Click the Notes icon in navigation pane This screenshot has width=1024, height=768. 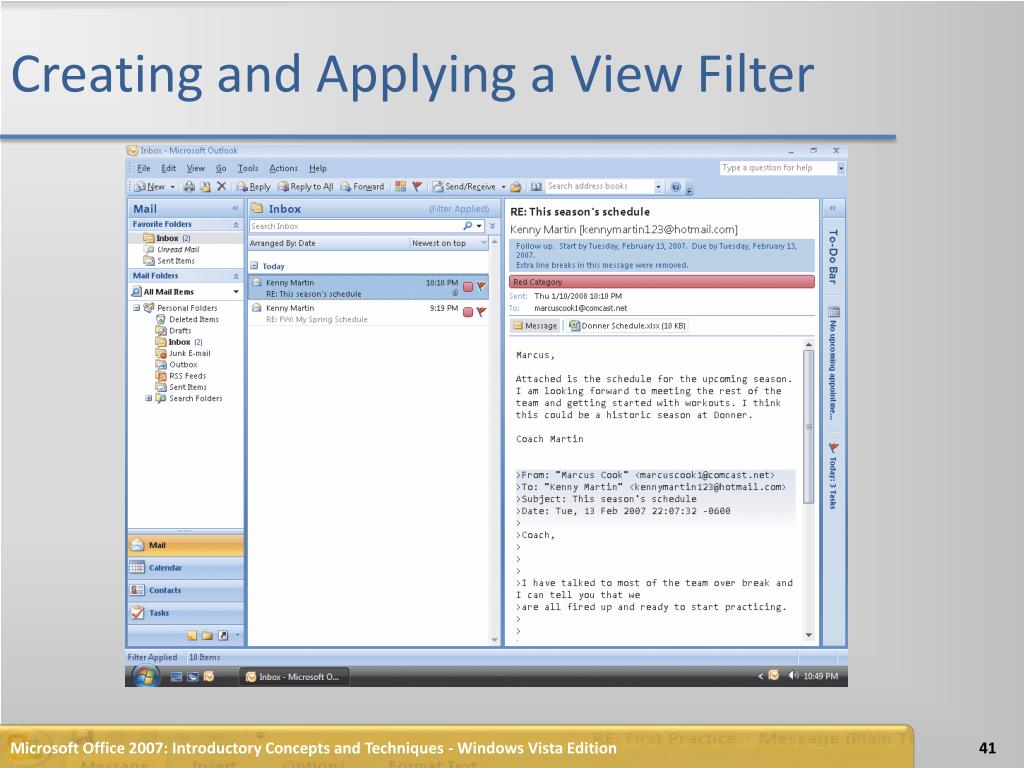191,635
